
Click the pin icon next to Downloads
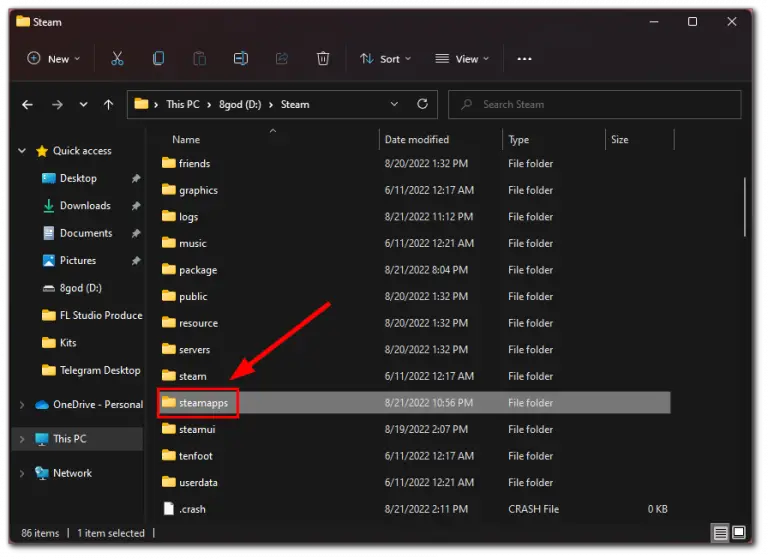coord(136,206)
